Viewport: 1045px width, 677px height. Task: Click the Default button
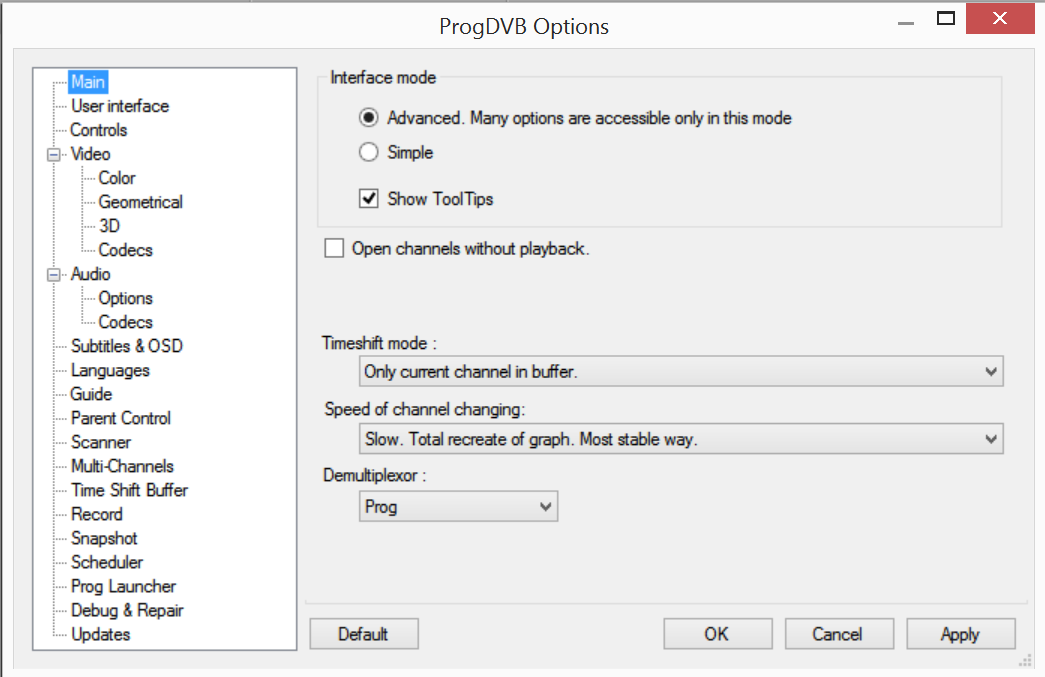tap(363, 634)
